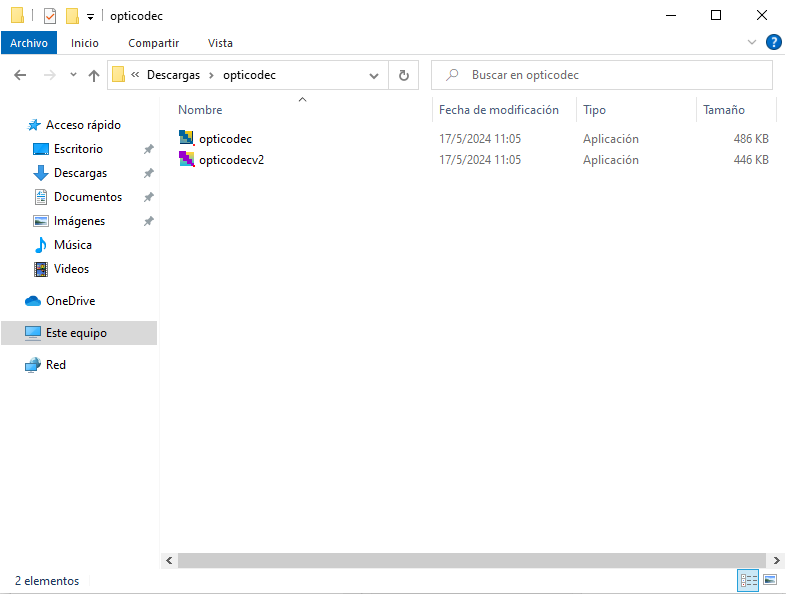
Task: Click the New folder icon in title bar
Action: coord(72,16)
